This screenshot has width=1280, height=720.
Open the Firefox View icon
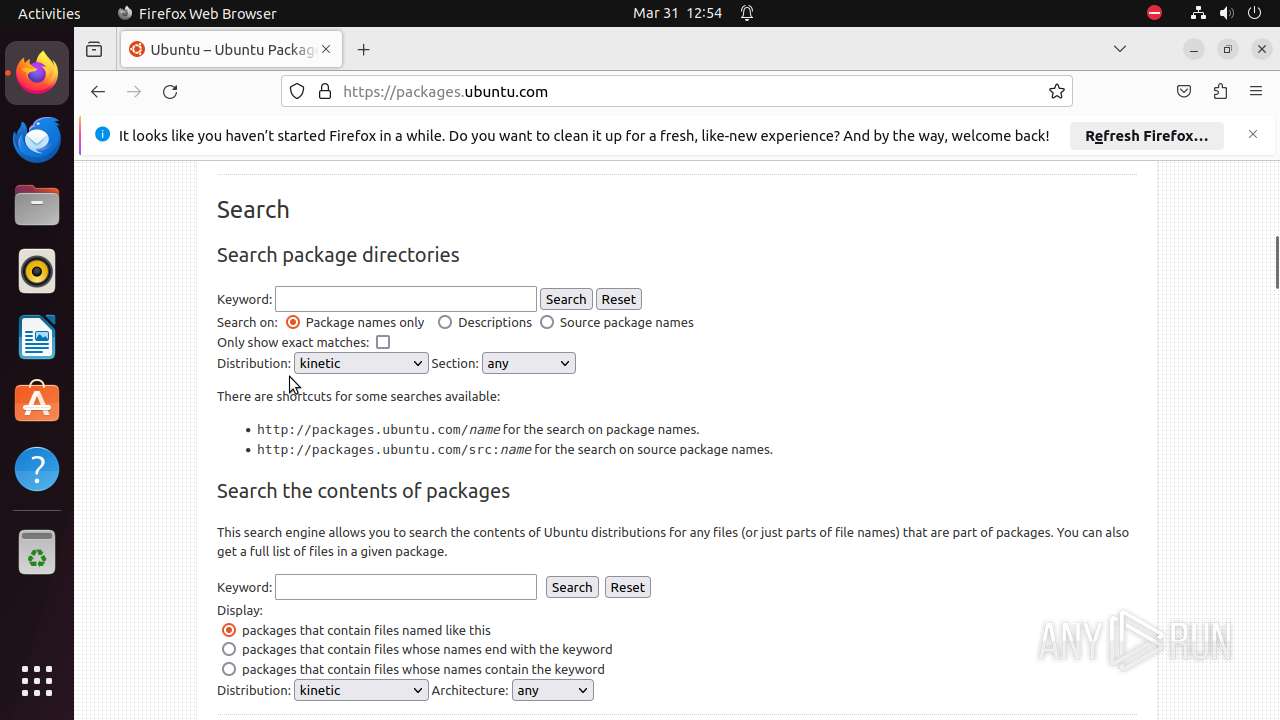pos(94,49)
